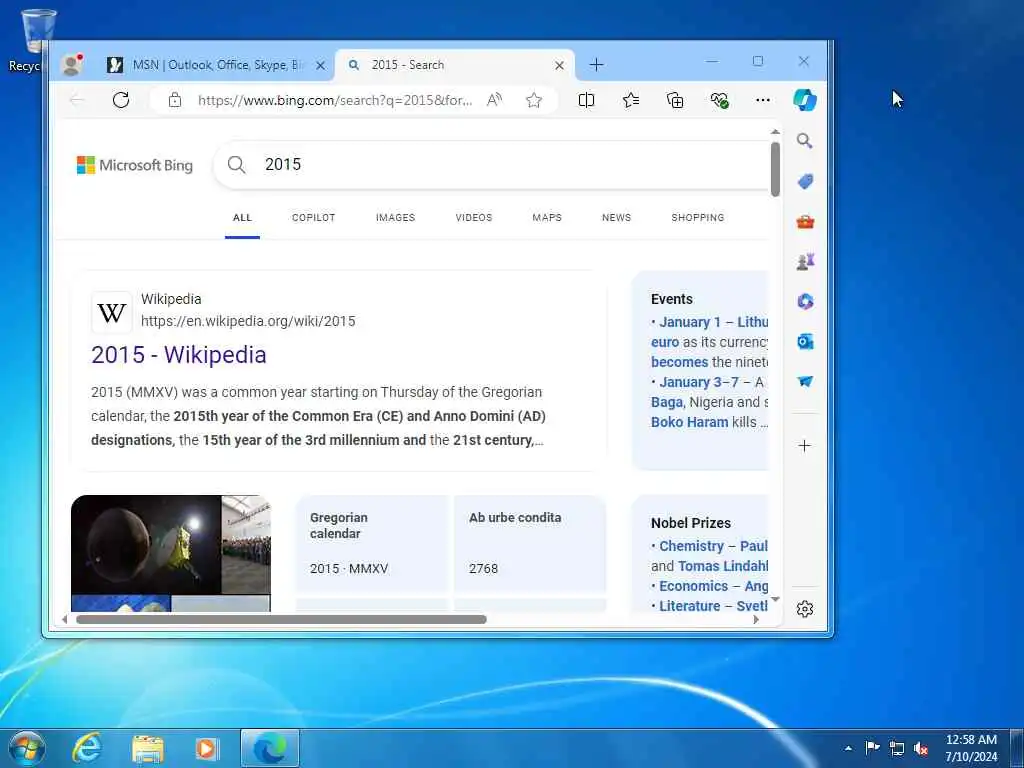Close the MSN tab
1024x768 pixels.
pyautogui.click(x=320, y=65)
